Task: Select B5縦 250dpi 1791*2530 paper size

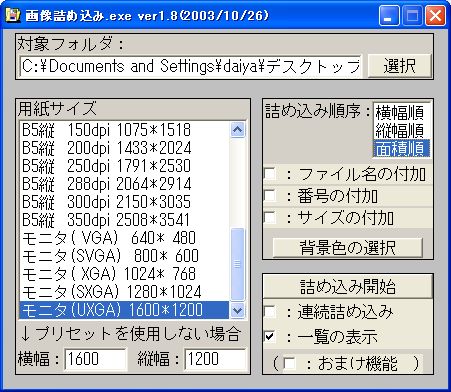Action: [x=124, y=166]
